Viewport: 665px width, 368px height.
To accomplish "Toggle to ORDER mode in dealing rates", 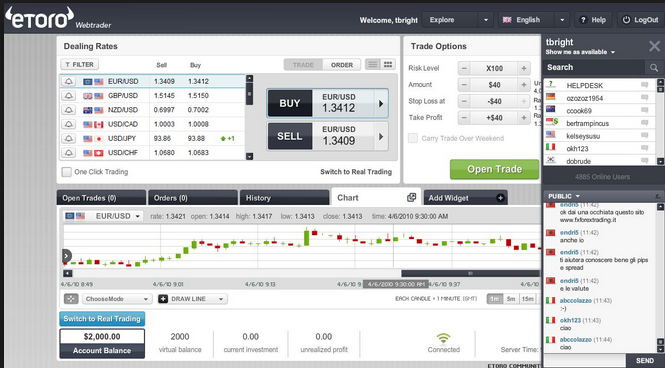I will pyautogui.click(x=342, y=65).
